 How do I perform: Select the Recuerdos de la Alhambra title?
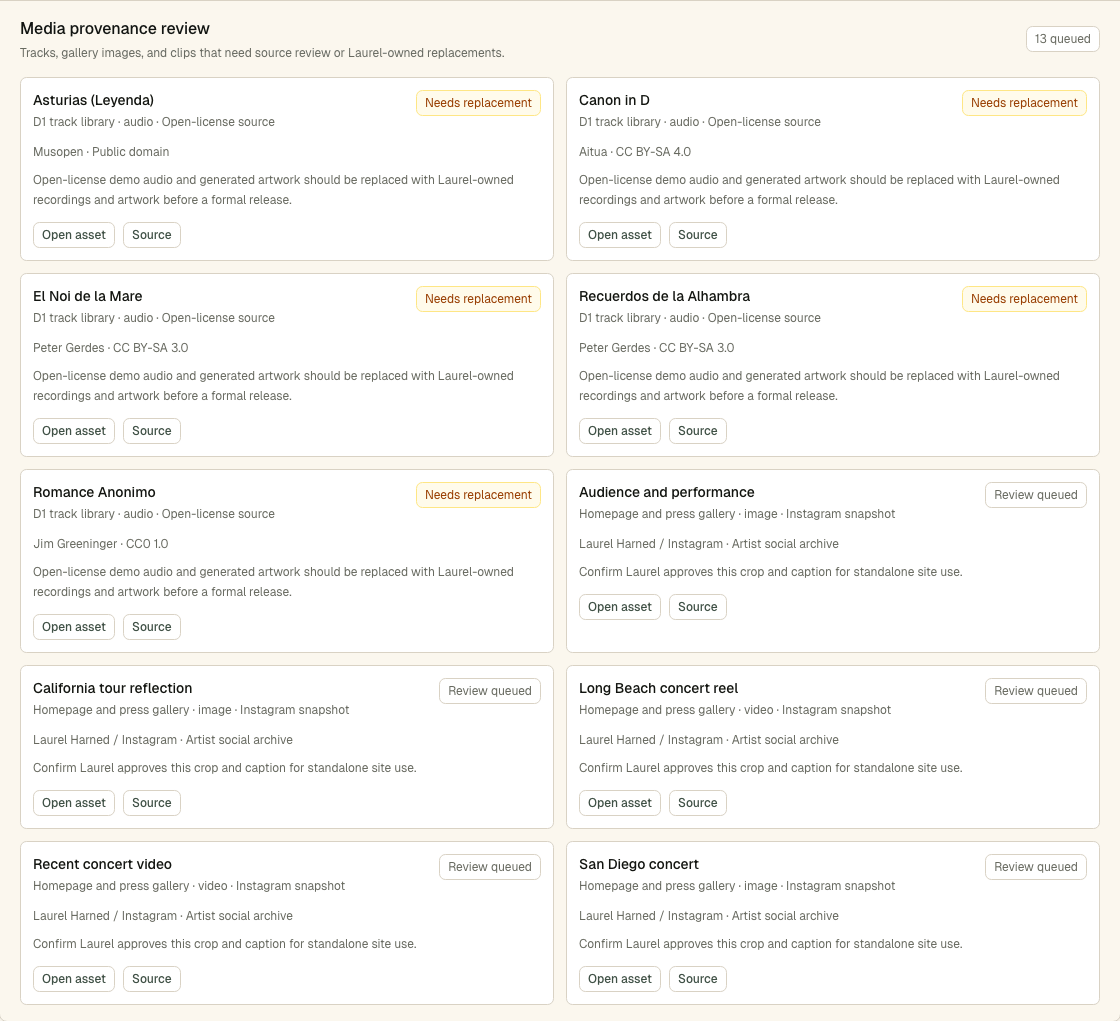coord(664,296)
